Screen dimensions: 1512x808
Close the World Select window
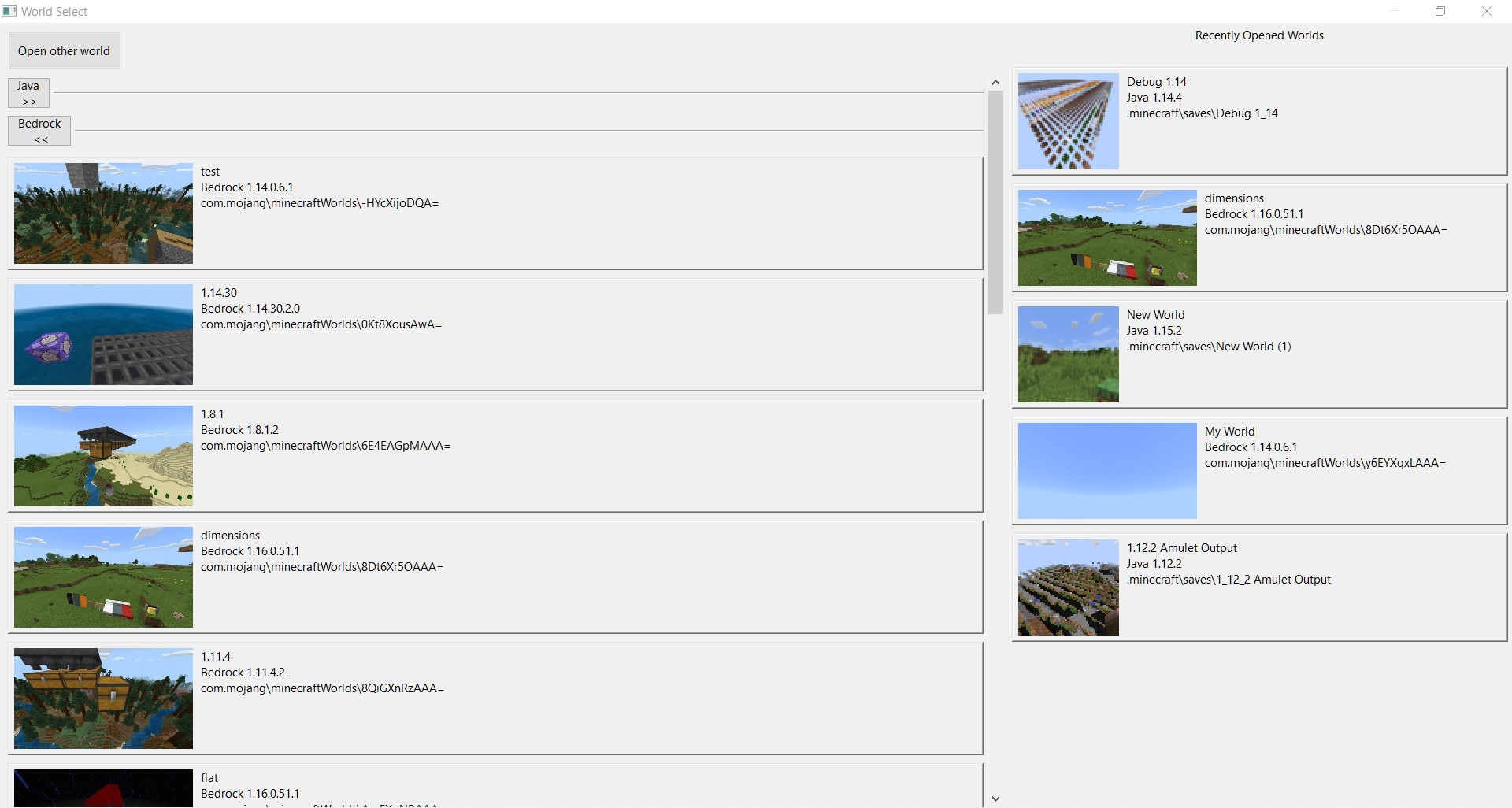pyautogui.click(x=1487, y=11)
